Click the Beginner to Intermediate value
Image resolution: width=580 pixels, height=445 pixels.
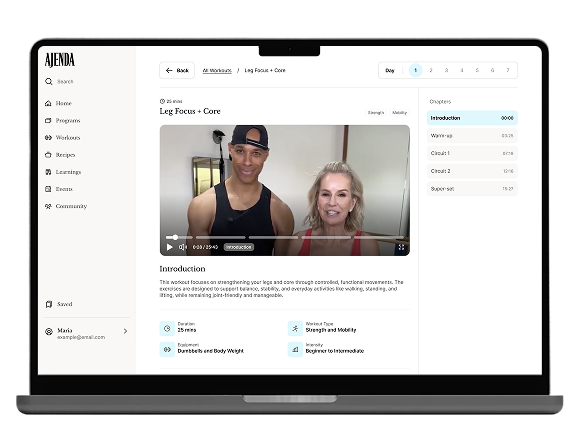point(335,351)
